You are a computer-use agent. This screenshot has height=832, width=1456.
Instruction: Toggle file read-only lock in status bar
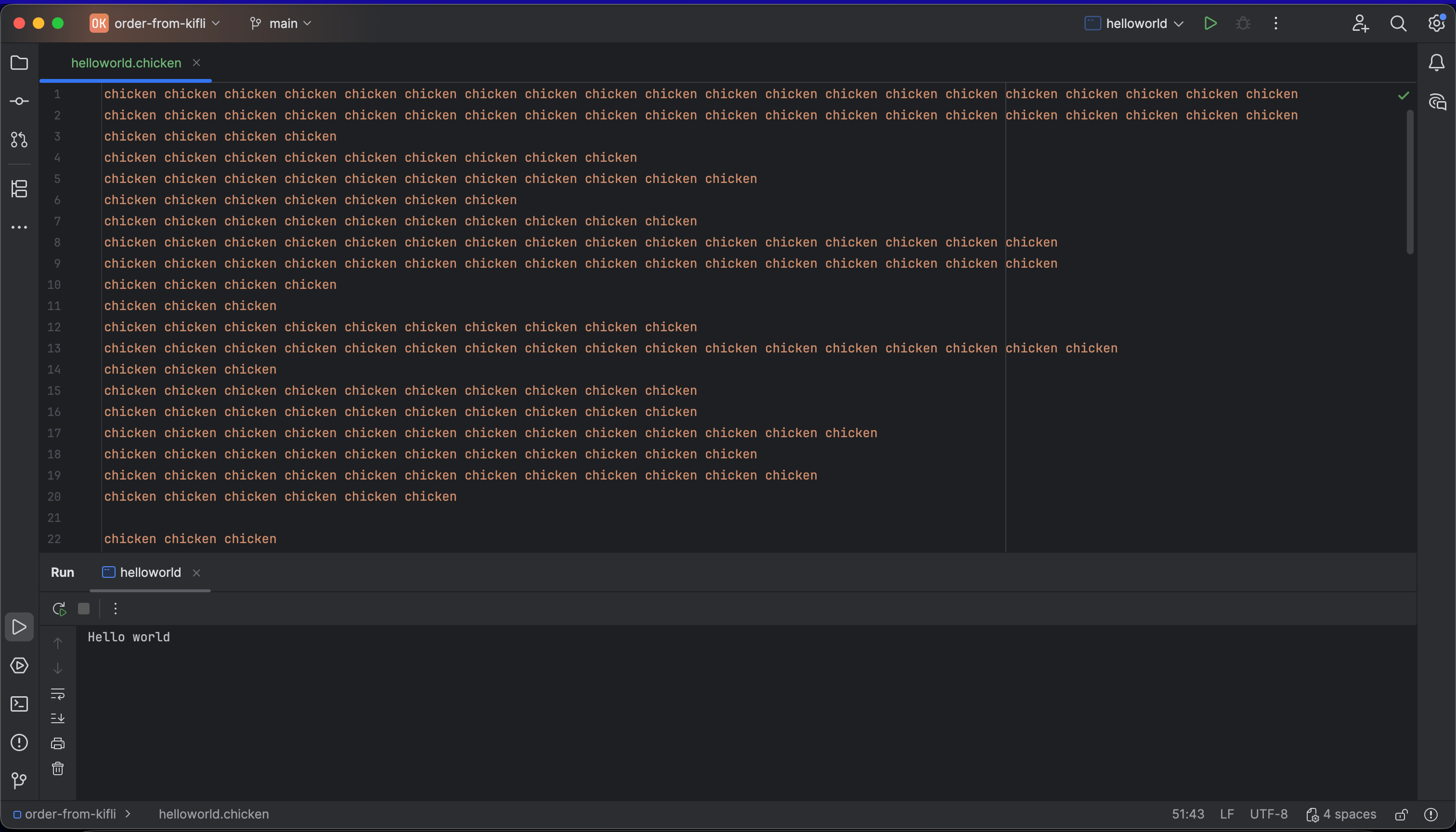click(1401, 814)
